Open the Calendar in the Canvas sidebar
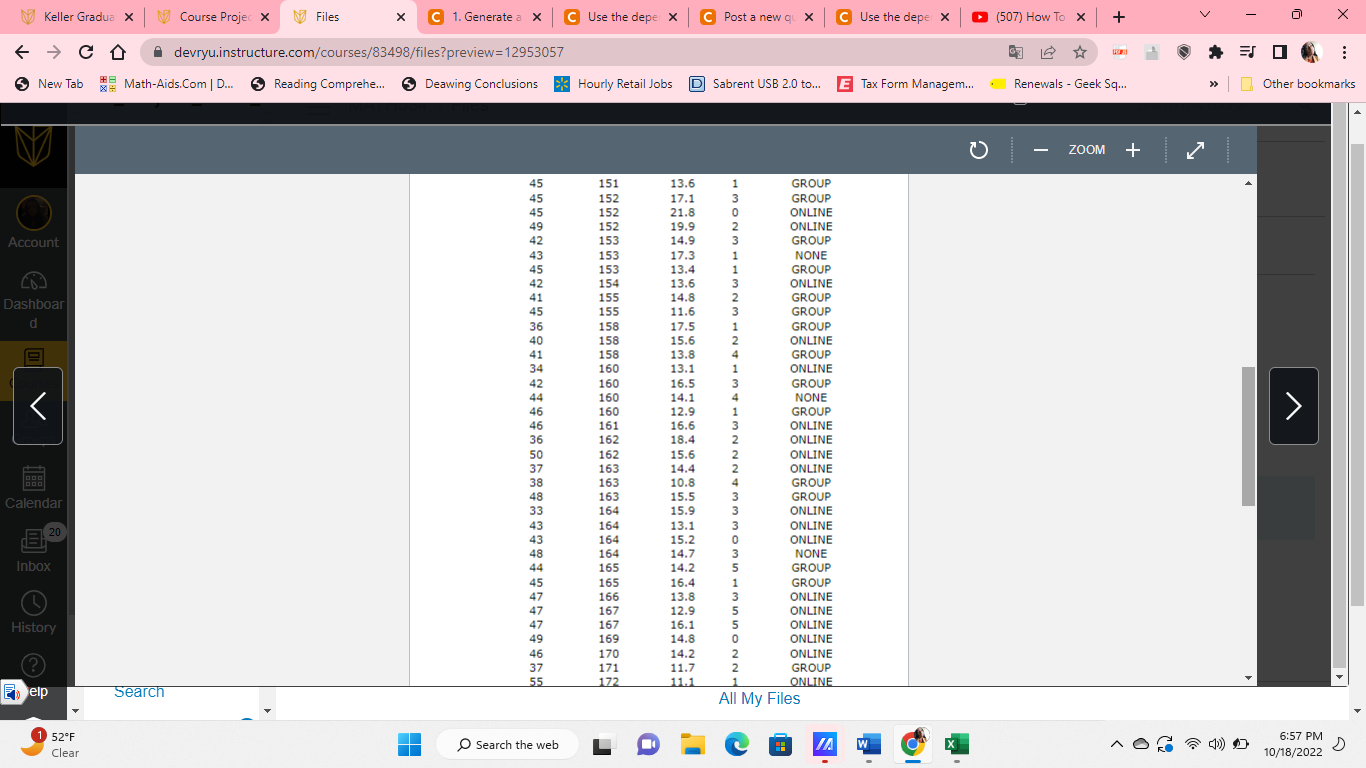 click(33, 480)
